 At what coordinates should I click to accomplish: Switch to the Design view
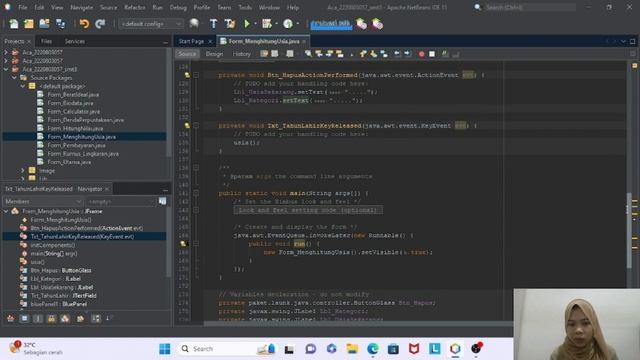pos(214,54)
